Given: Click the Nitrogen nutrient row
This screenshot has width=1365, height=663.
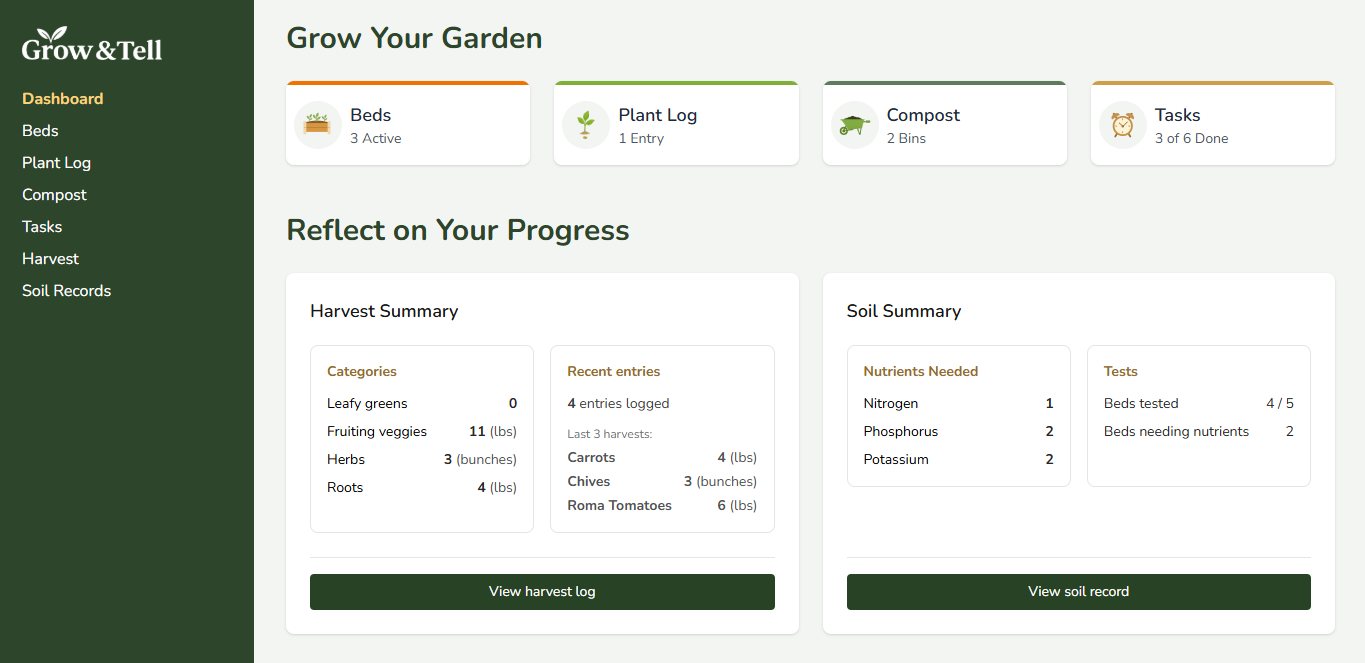Looking at the screenshot, I should pos(957,403).
